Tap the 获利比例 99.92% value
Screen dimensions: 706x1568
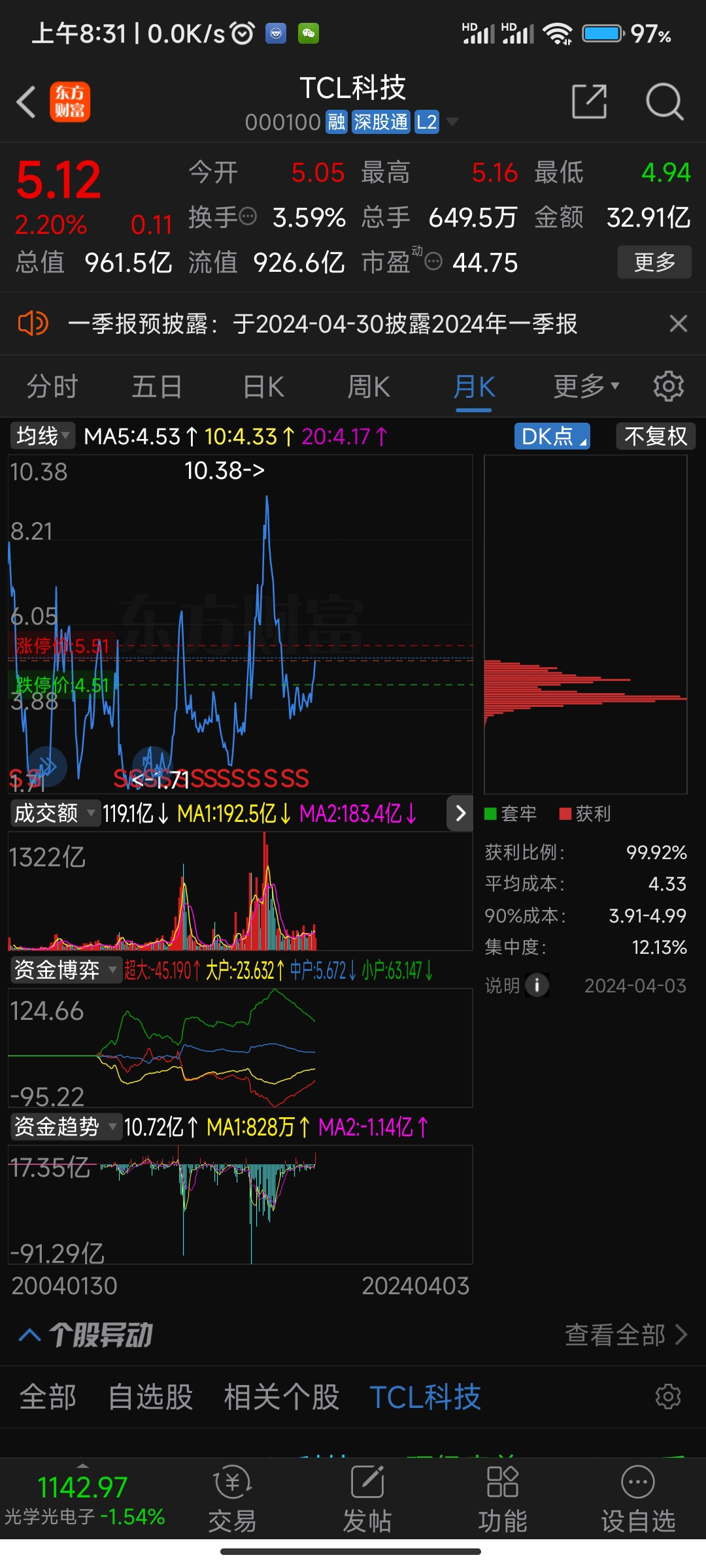[x=656, y=853]
